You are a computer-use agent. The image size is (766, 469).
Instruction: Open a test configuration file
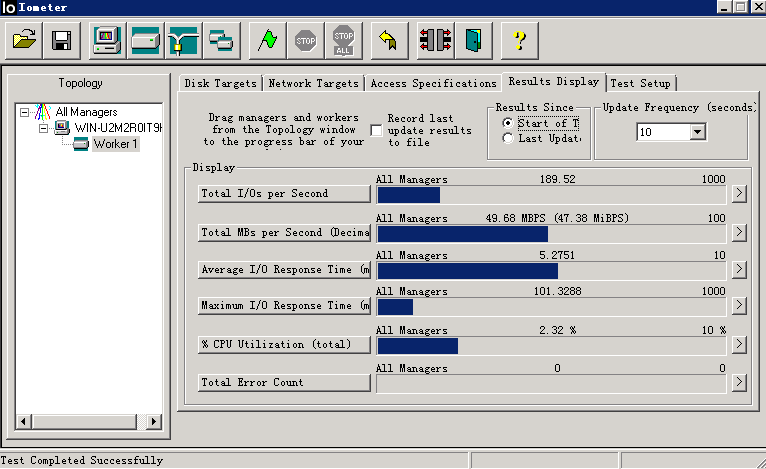point(24,41)
